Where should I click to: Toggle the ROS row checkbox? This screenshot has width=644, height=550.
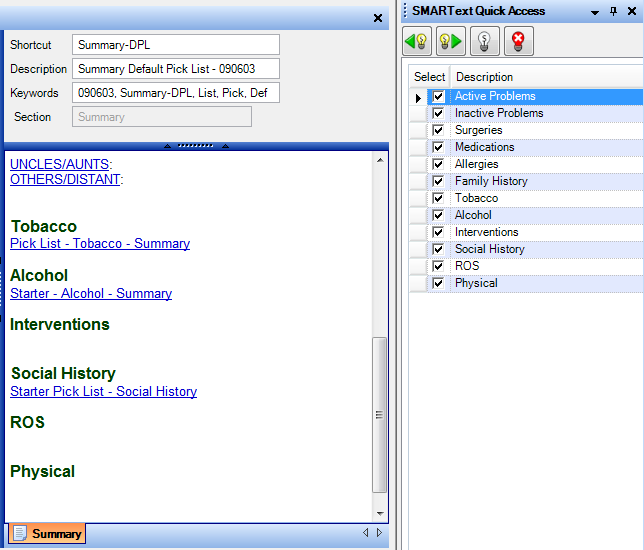tap(438, 266)
